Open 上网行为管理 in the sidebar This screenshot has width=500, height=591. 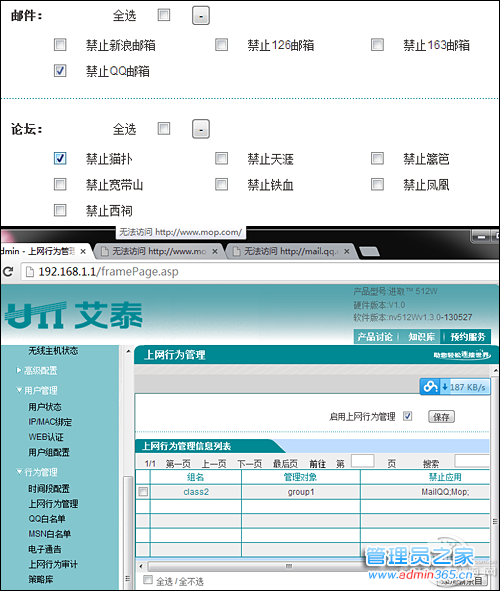(x=53, y=504)
